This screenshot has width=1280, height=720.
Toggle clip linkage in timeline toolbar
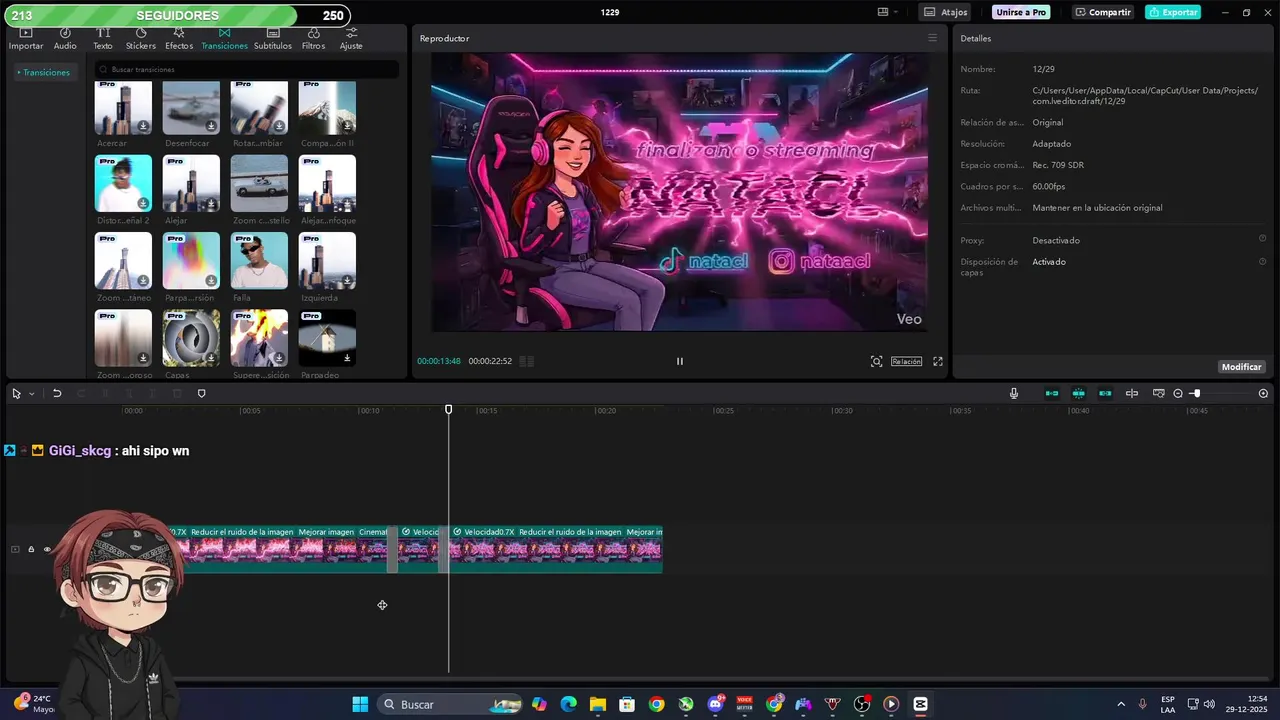(x=1105, y=394)
